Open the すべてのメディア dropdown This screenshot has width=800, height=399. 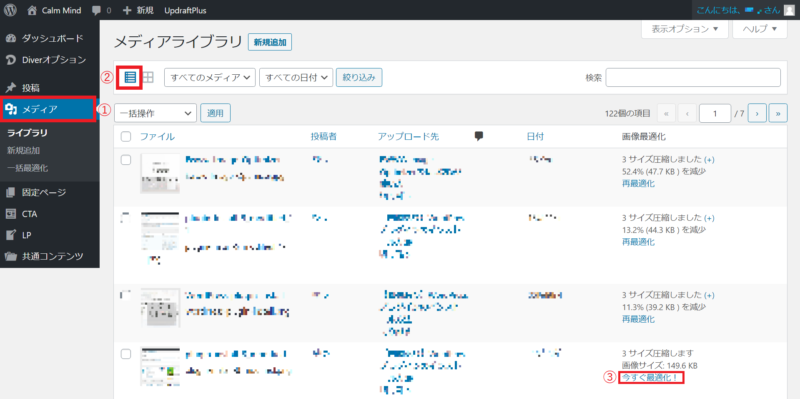[210, 78]
